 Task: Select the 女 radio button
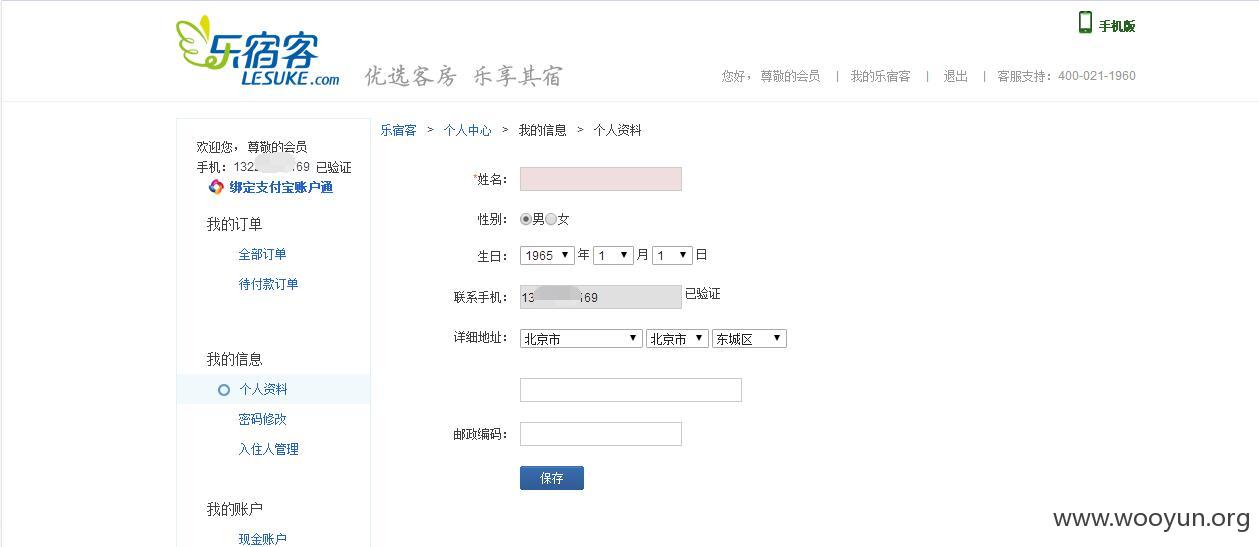click(x=551, y=219)
